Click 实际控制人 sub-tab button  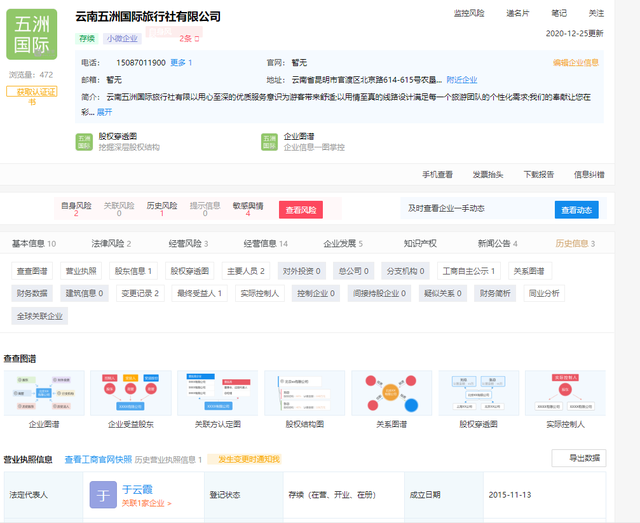(260, 293)
